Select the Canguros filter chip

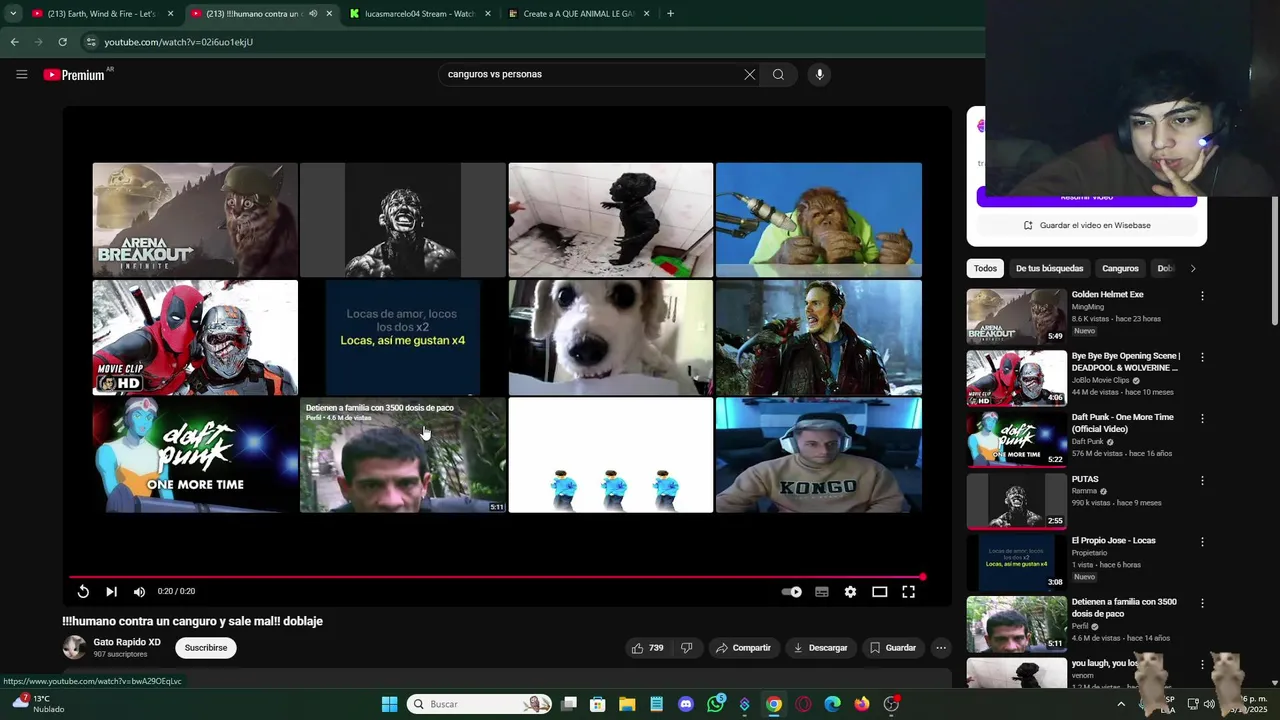pyautogui.click(x=1120, y=269)
